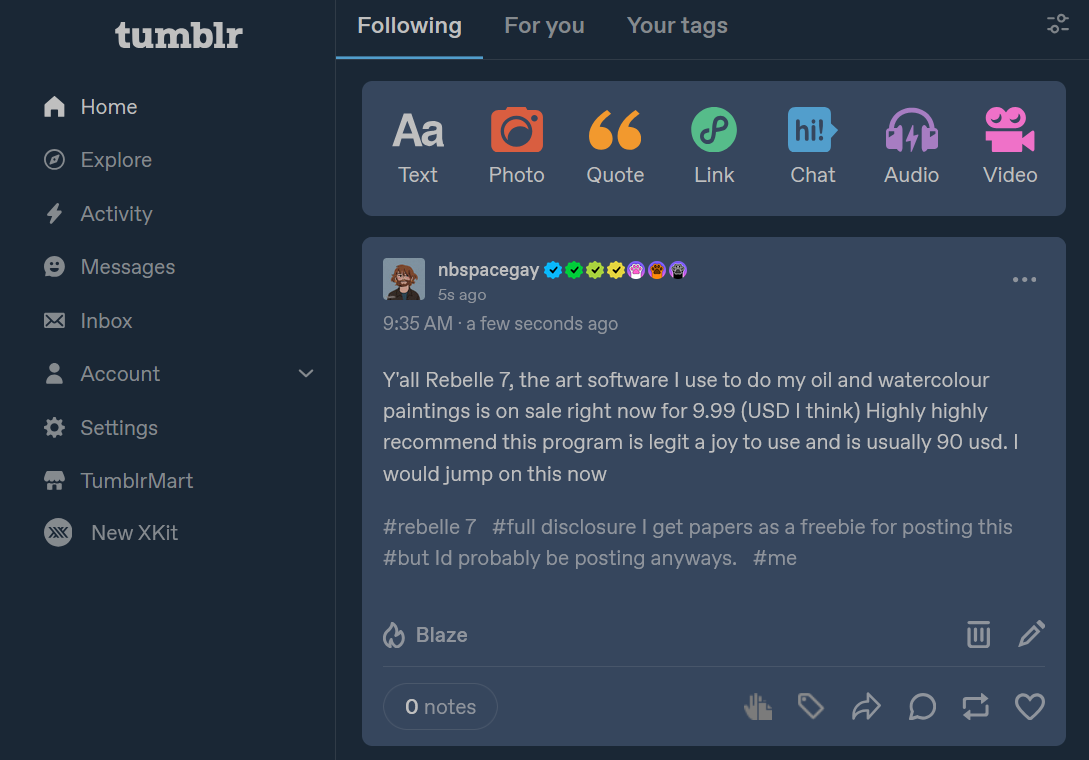1089x760 pixels.
Task: Switch to the Your tags tab
Action: click(676, 26)
